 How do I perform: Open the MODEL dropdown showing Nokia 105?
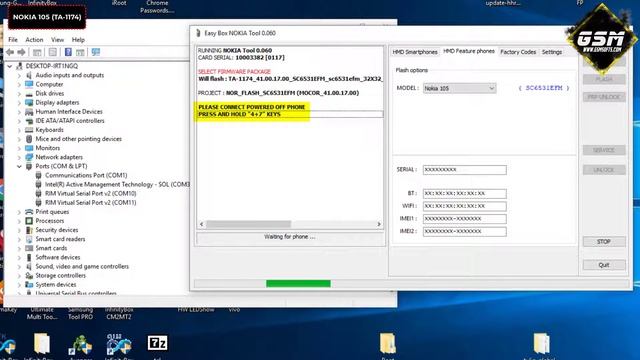pos(459,88)
